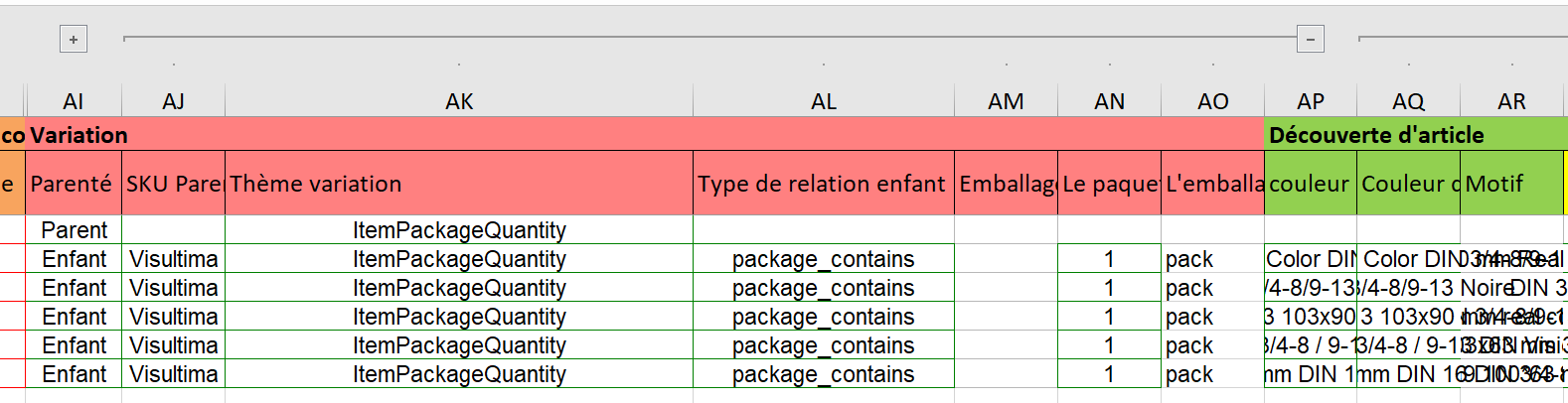The width and height of the screenshot is (1568, 403).
Task: Click the Parenté column header cell
Action: click(x=74, y=184)
